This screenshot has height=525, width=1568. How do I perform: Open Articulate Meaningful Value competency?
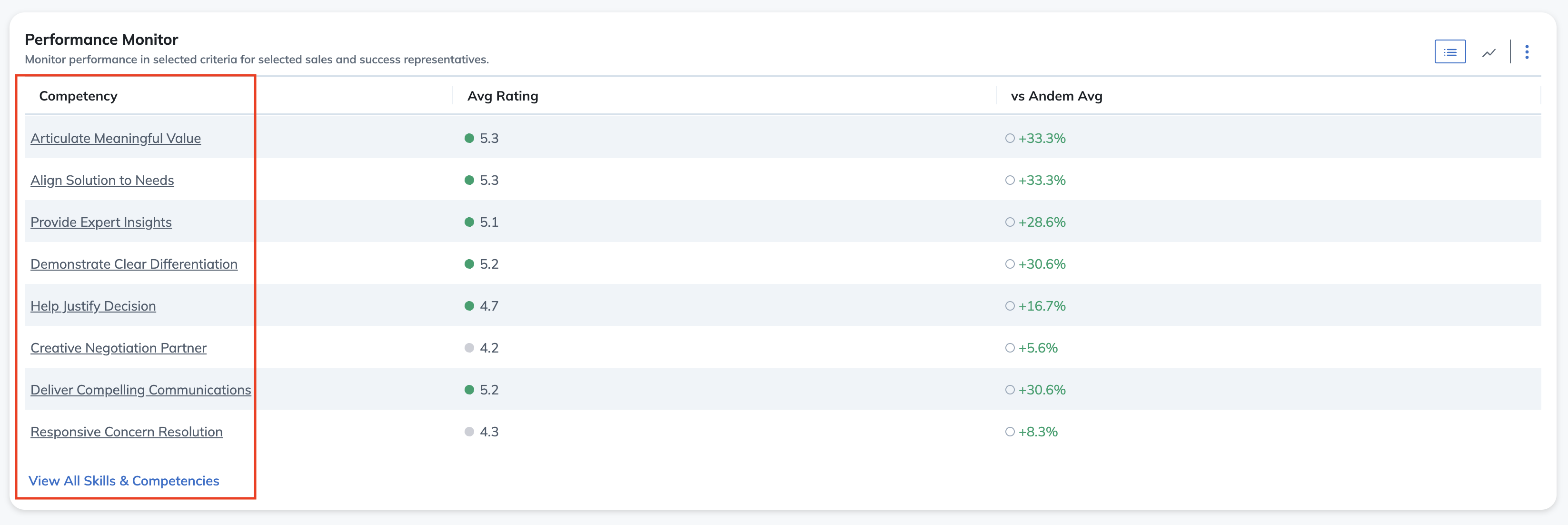(116, 138)
